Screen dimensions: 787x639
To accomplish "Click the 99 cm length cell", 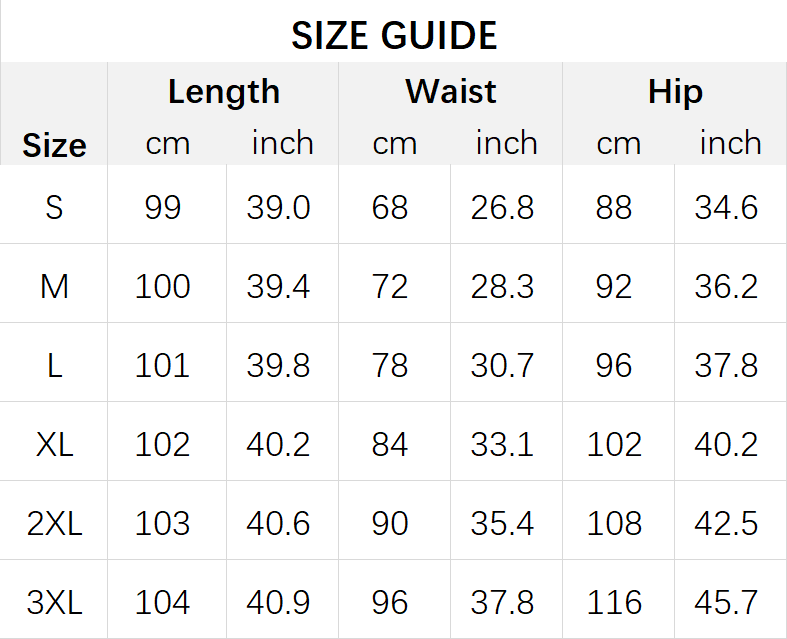I will 163,207.
